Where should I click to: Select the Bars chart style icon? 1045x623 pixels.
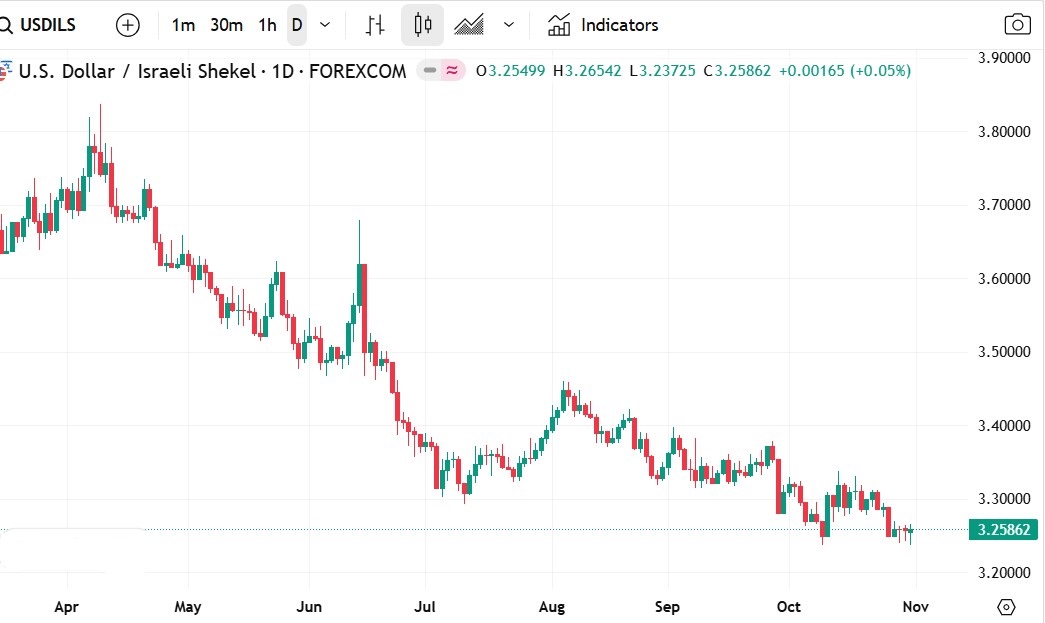point(375,25)
